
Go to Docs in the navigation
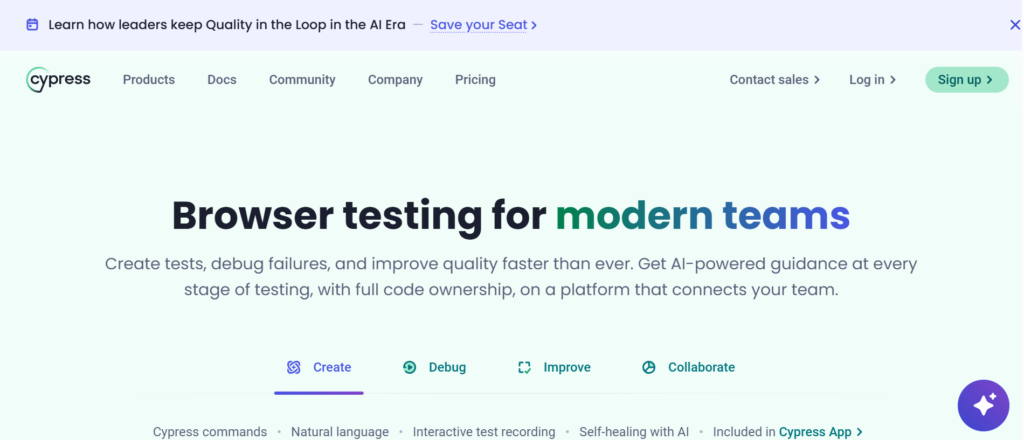(222, 80)
